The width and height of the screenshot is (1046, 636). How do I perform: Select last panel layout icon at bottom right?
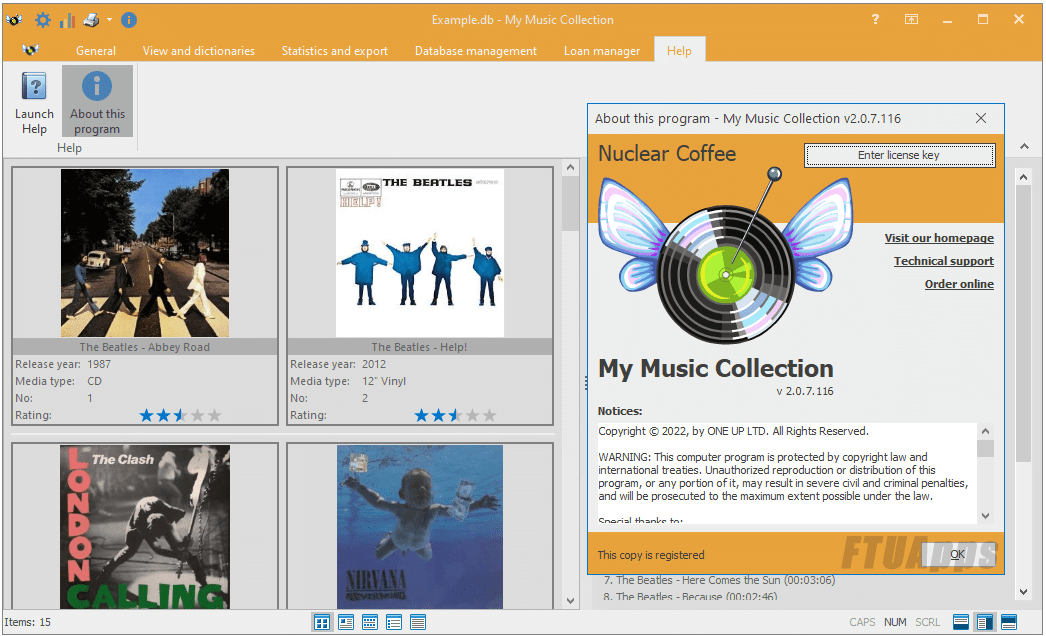(x=1009, y=623)
